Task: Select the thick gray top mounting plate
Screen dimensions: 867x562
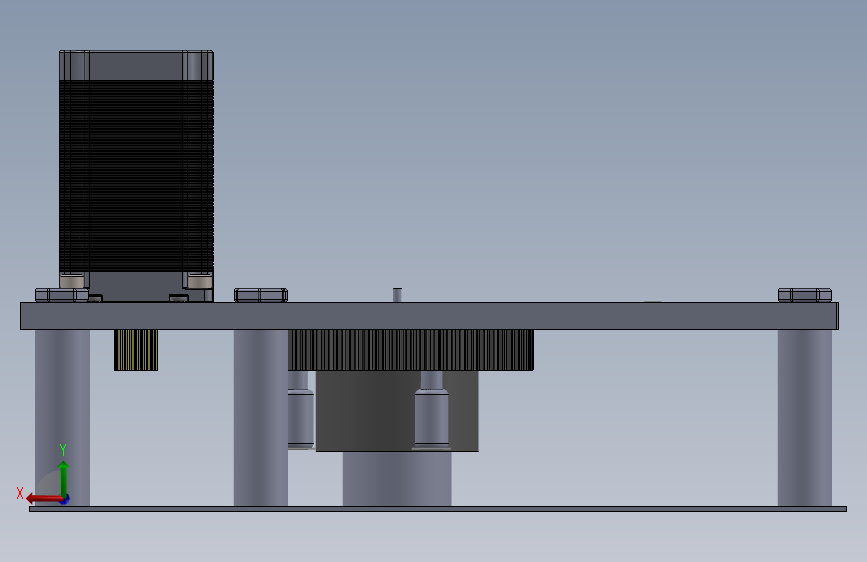Action: point(430,316)
